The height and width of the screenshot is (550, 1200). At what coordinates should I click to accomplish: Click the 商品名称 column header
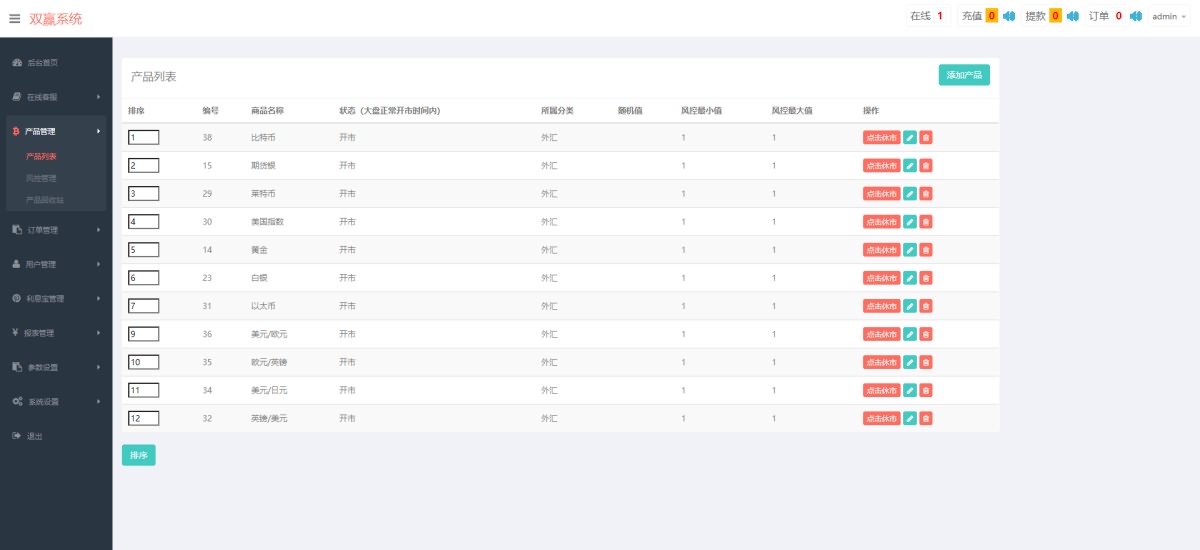pyautogui.click(x=267, y=110)
